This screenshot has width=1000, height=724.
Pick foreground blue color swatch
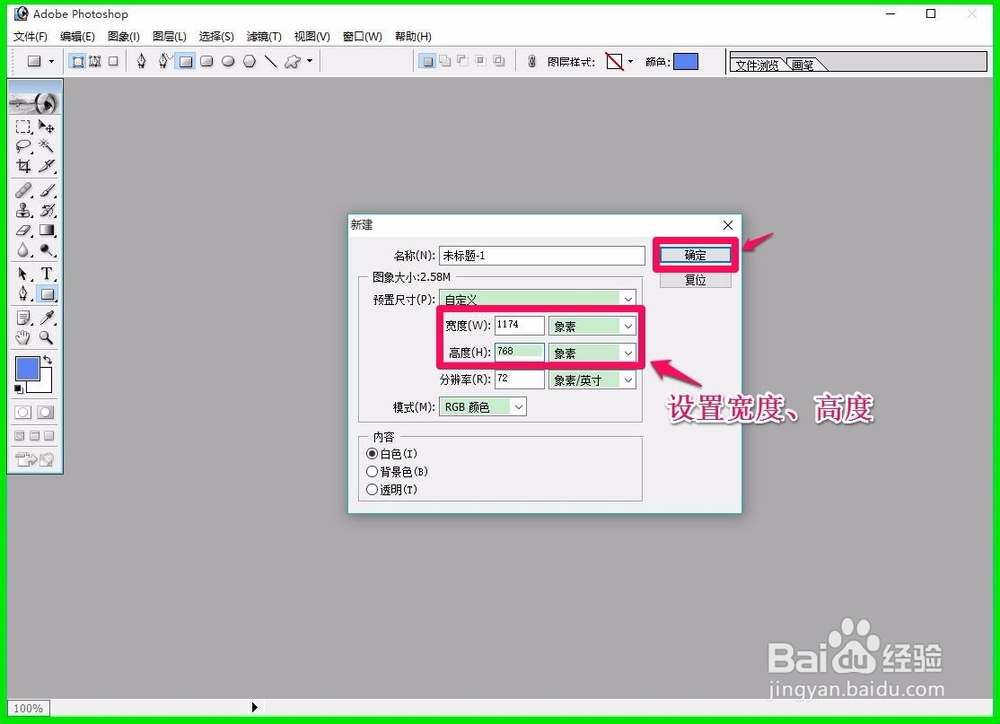[x=27, y=369]
